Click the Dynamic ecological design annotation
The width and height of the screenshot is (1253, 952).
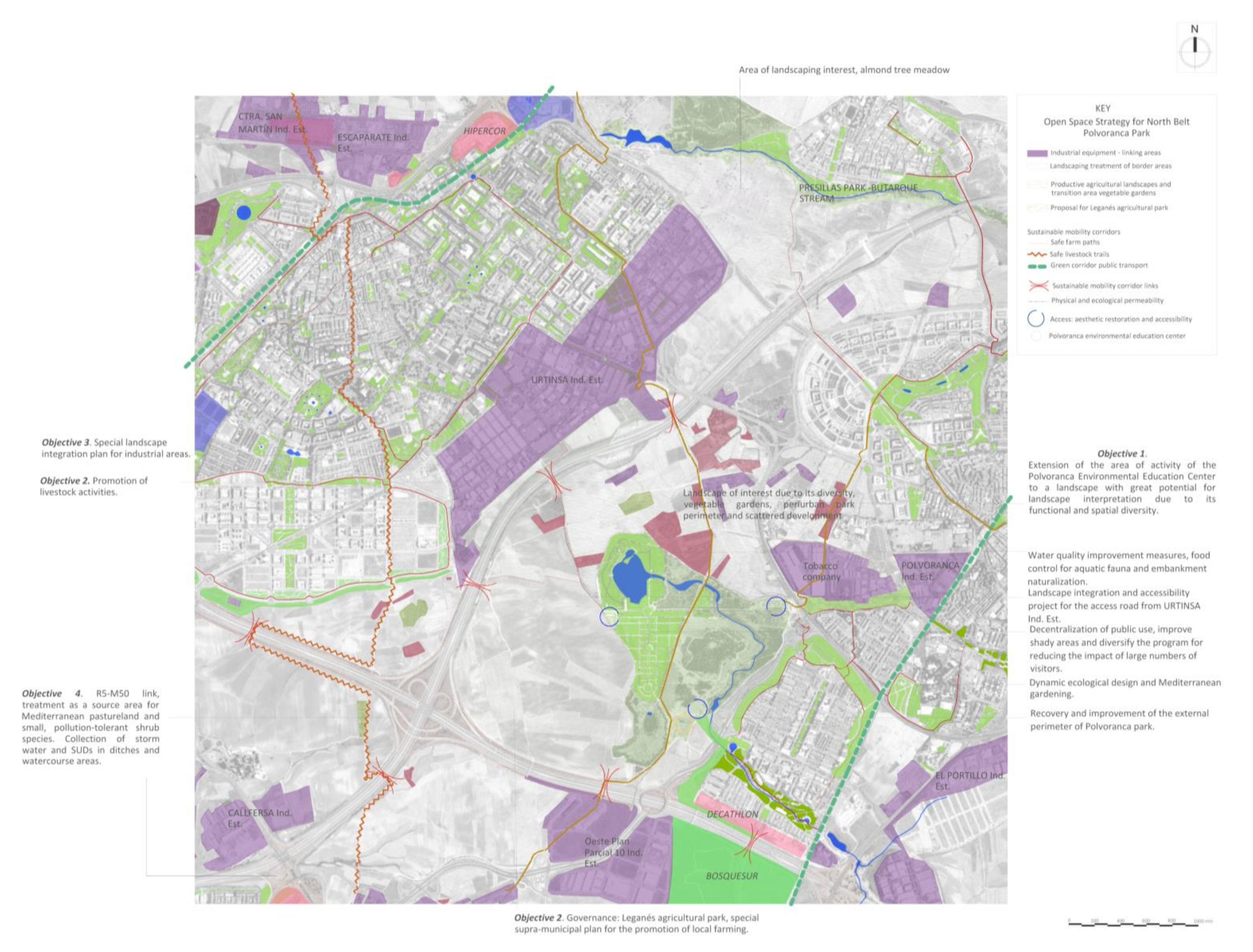tap(1125, 688)
